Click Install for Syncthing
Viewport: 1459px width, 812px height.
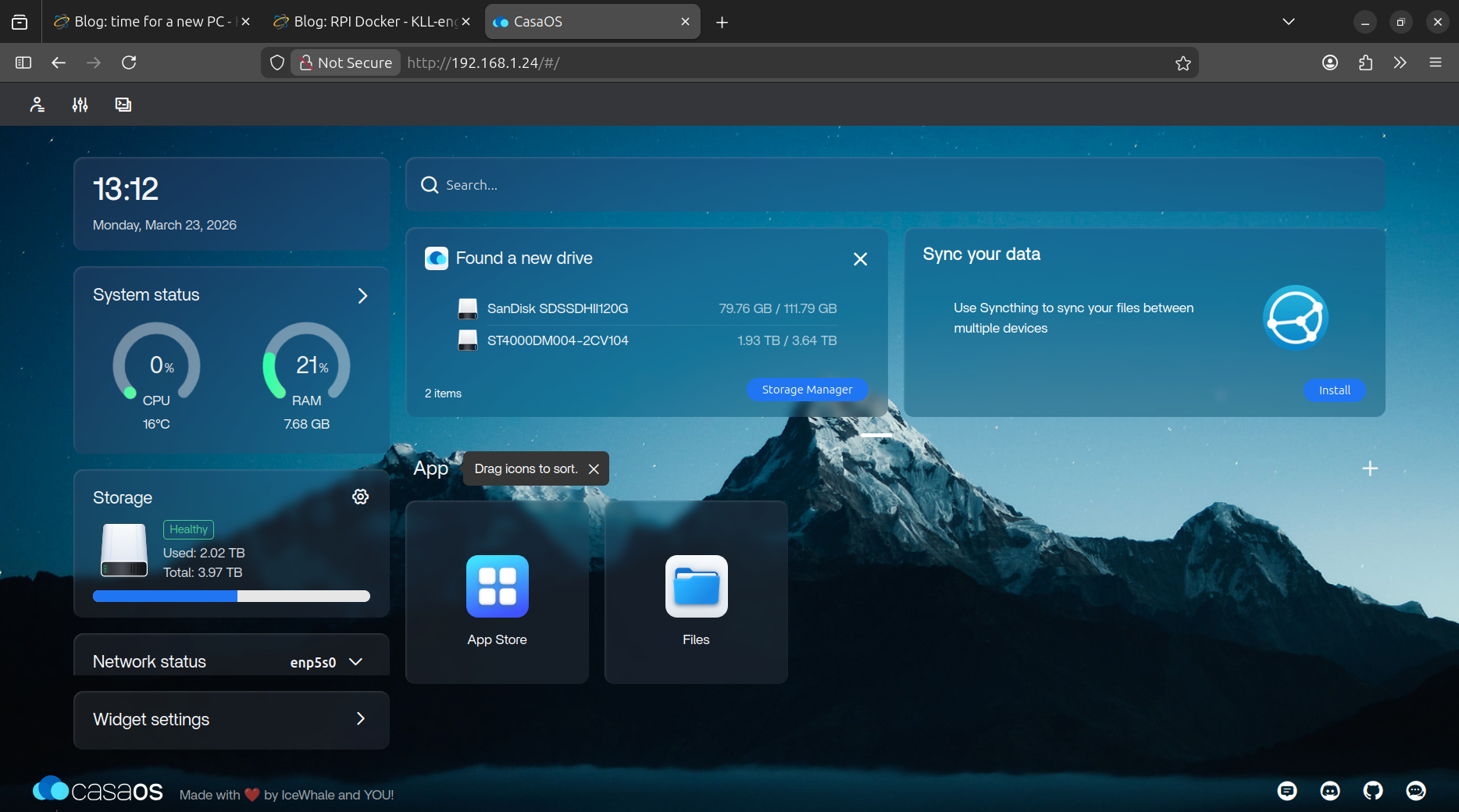tap(1334, 390)
